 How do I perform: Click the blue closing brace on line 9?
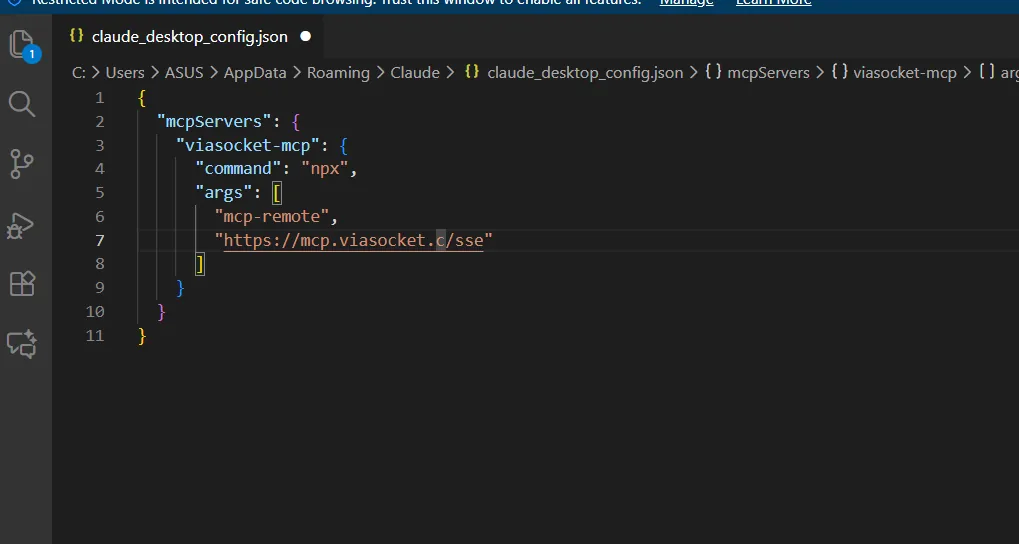point(181,288)
